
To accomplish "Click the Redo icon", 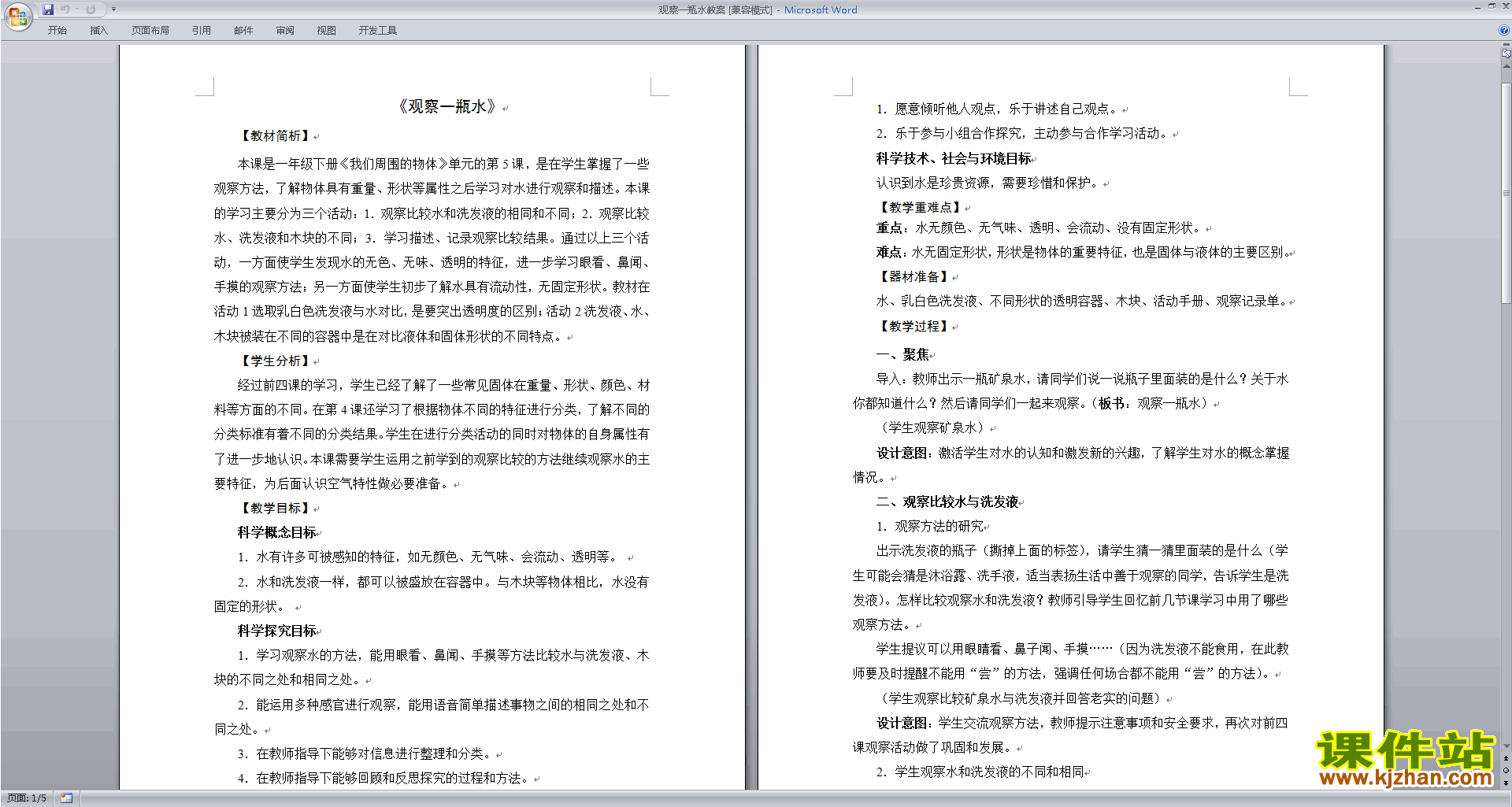I will point(91,9).
